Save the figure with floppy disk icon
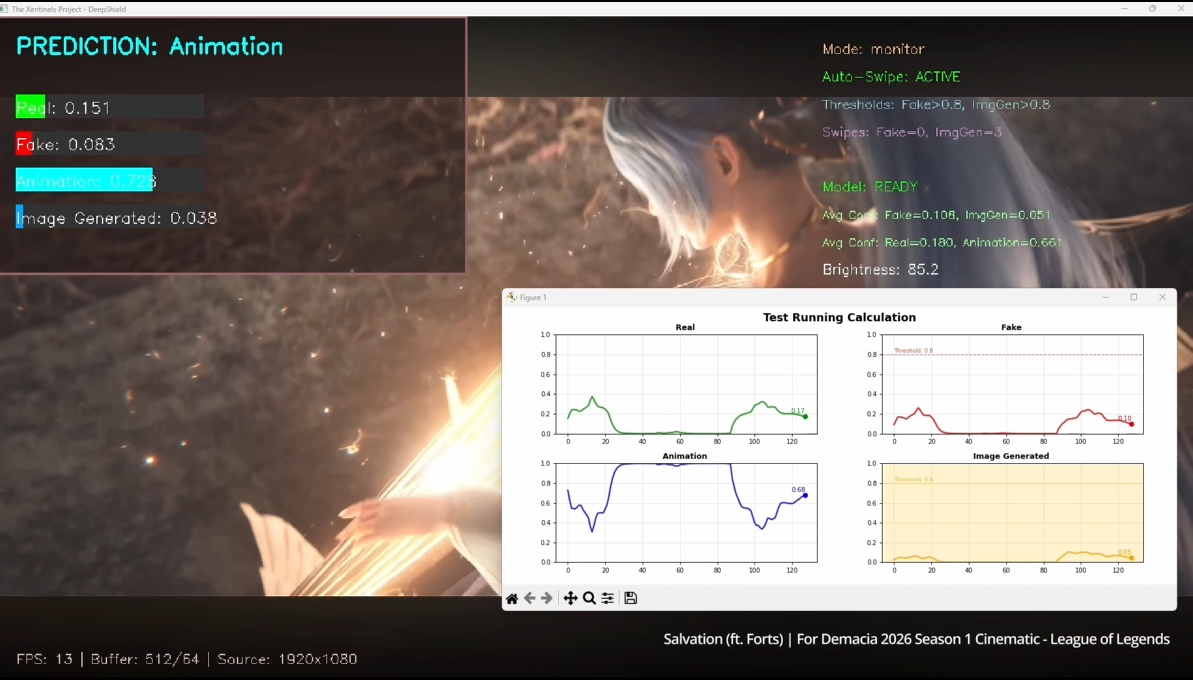This screenshot has width=1193, height=680. [631, 598]
